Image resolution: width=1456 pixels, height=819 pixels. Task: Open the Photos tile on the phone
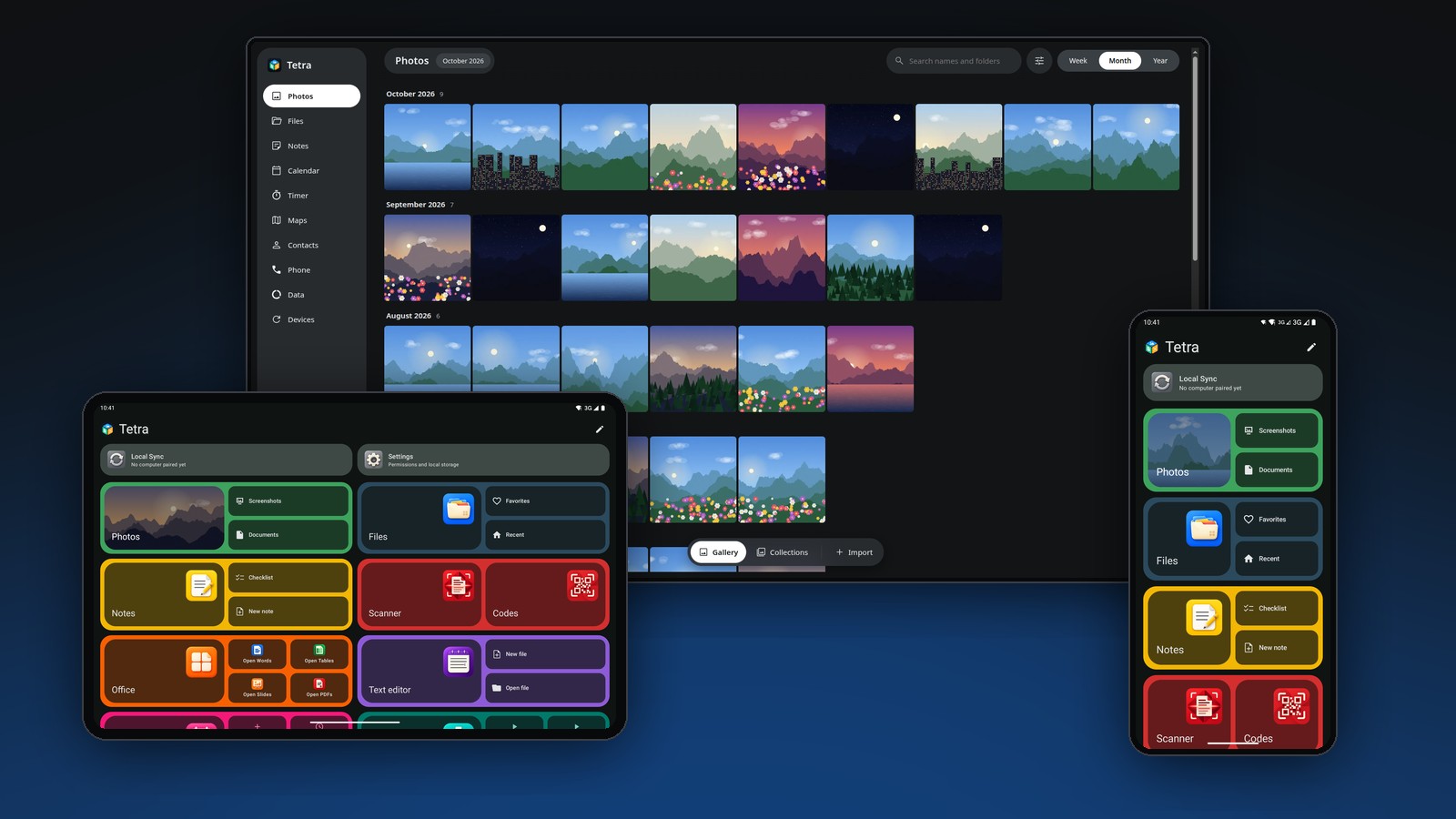click(1188, 450)
